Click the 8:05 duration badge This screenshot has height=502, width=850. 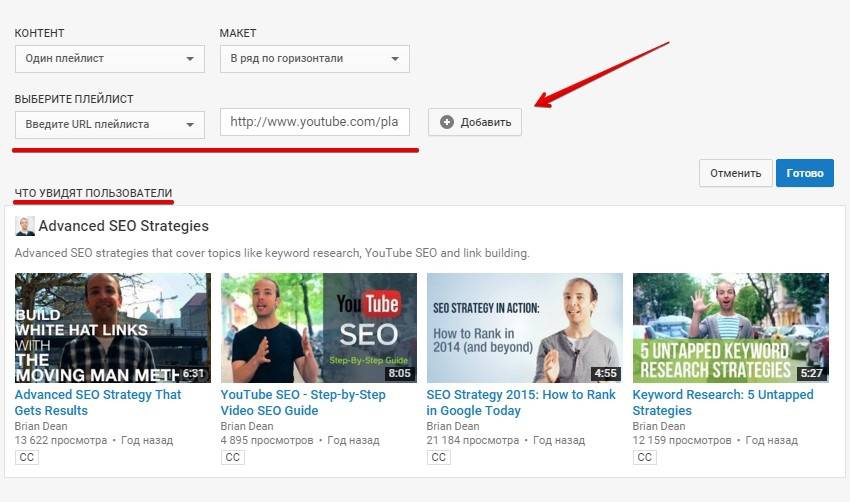click(x=400, y=374)
